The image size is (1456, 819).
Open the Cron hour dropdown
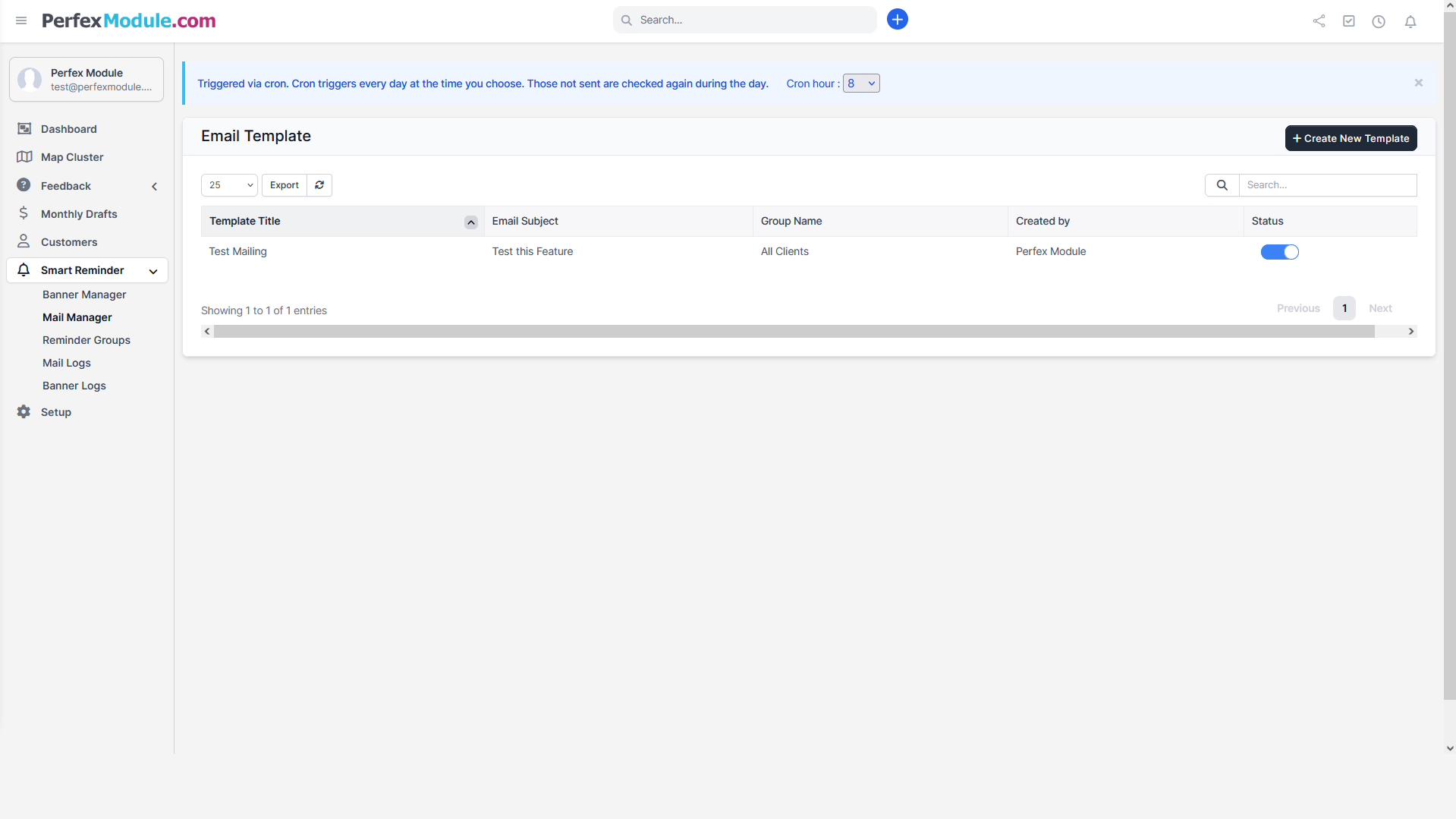click(x=861, y=83)
